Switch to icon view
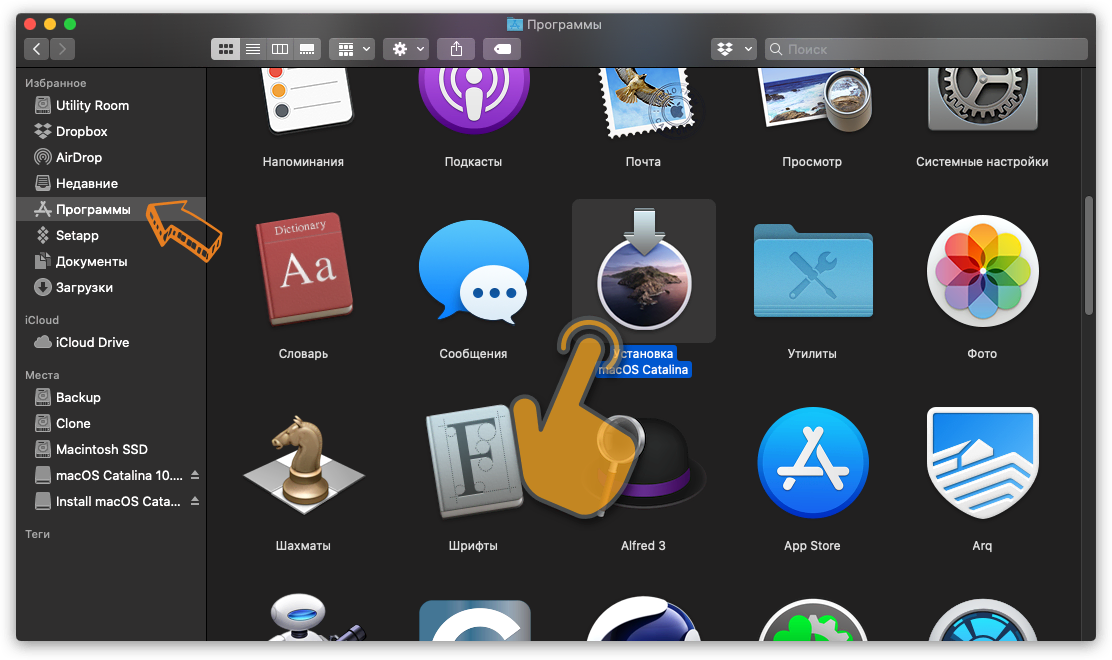 (226, 49)
